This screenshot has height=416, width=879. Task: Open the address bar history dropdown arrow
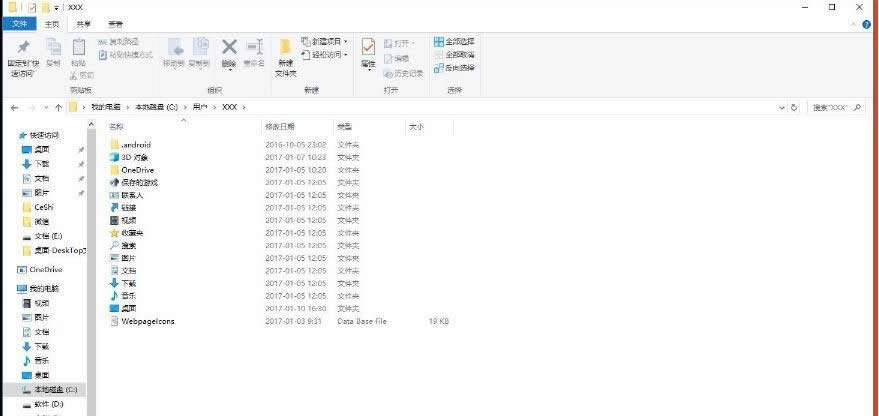tap(779, 107)
